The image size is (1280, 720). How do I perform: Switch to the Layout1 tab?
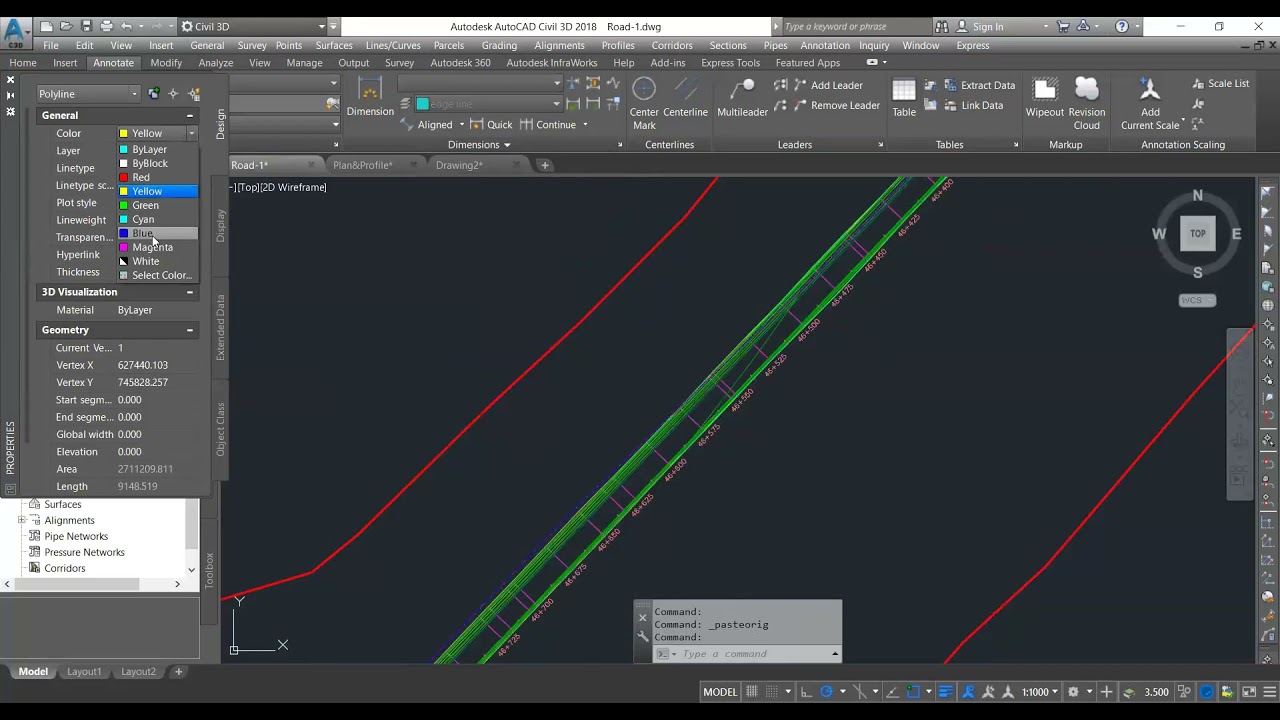pyautogui.click(x=84, y=672)
